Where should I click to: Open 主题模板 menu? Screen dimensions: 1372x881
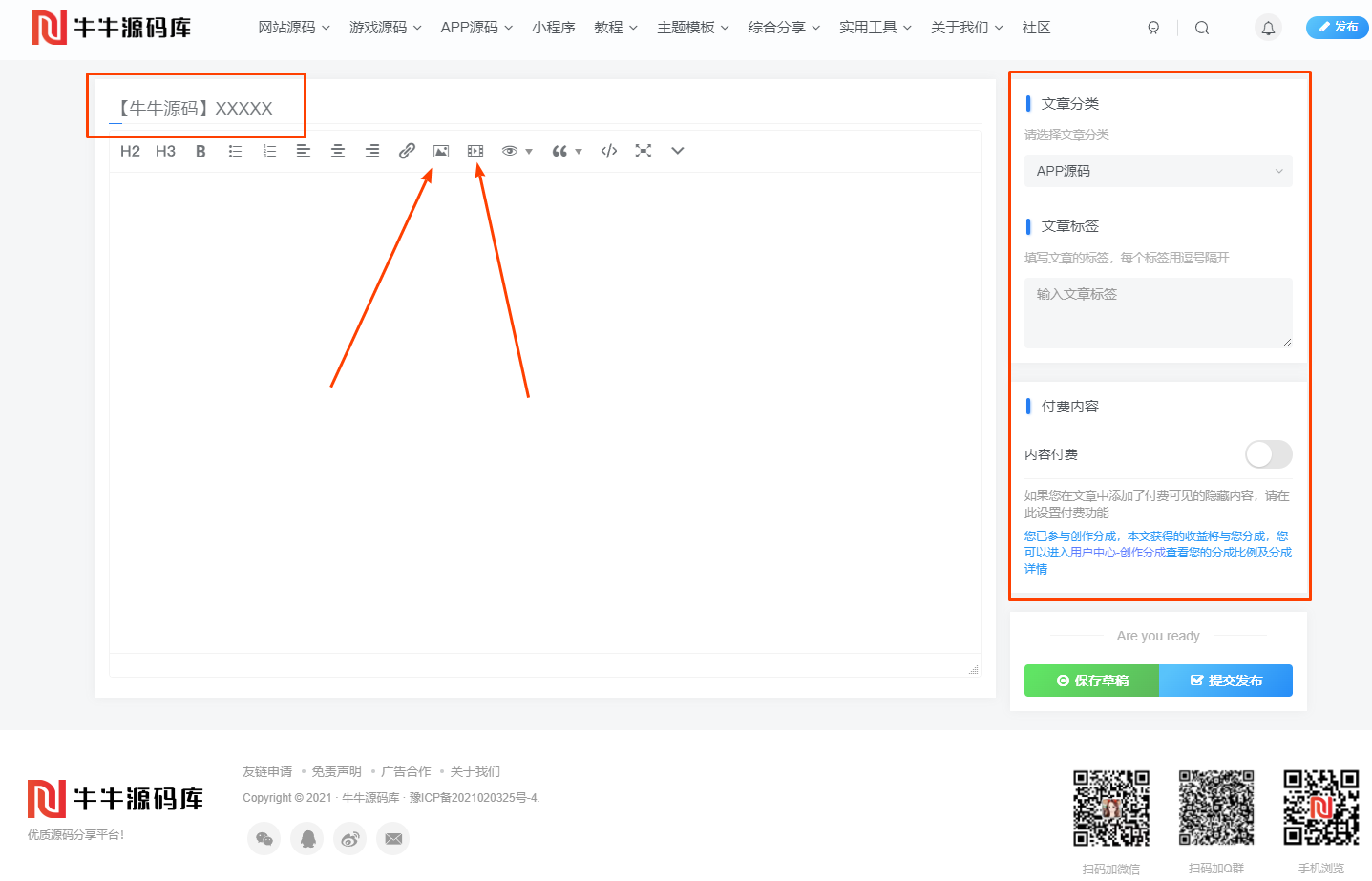point(693,28)
